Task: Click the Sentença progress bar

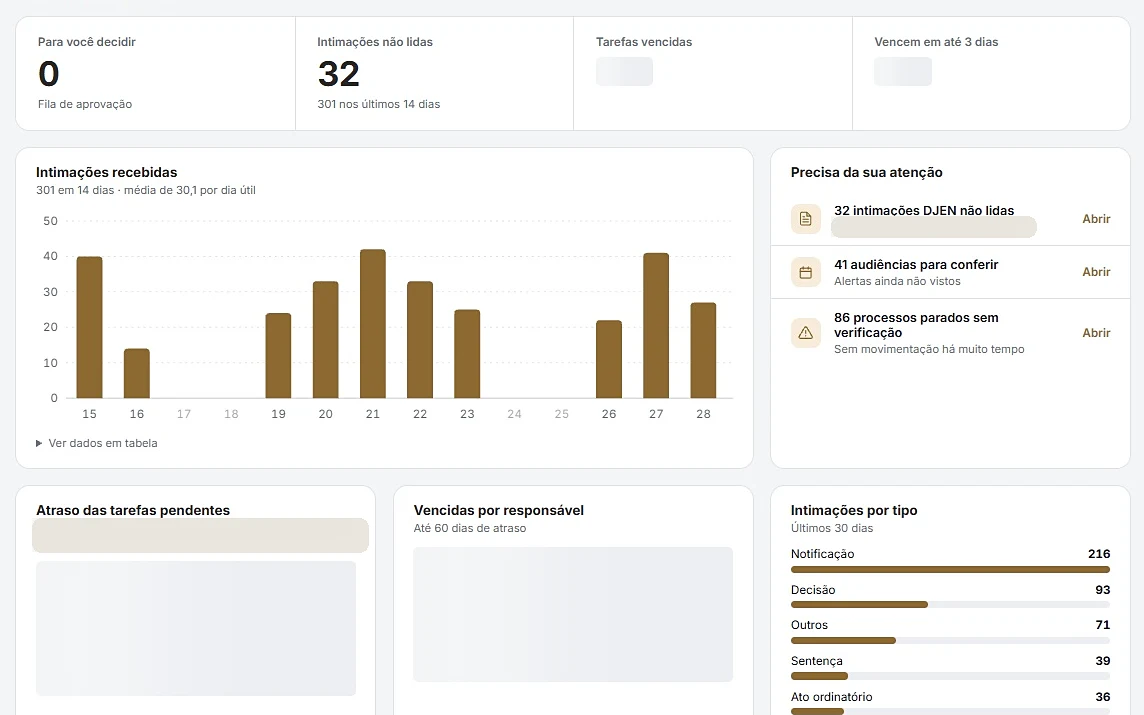Action: pyautogui.click(x=950, y=676)
